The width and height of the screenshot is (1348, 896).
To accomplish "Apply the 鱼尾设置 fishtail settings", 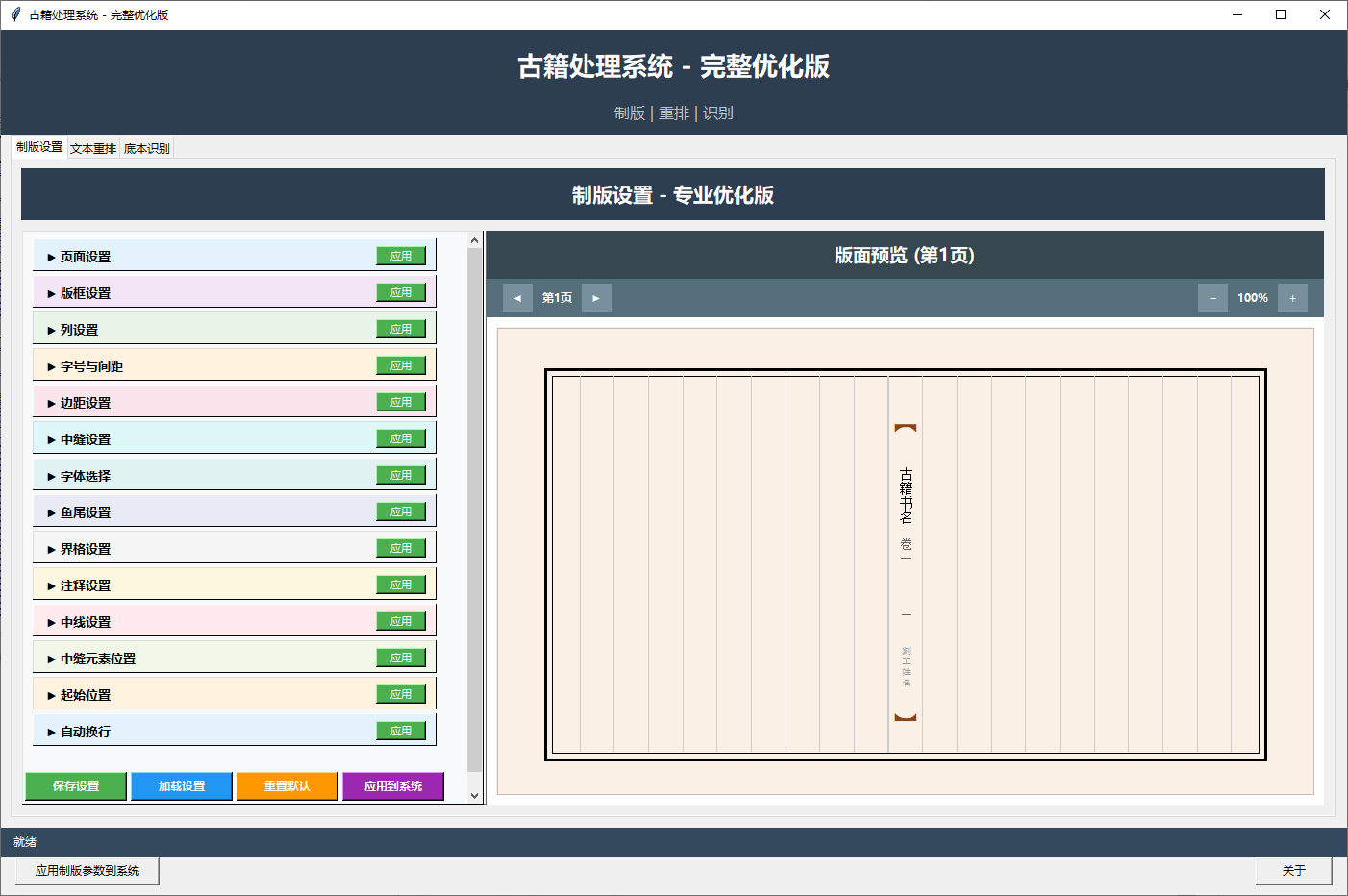I will click(401, 510).
